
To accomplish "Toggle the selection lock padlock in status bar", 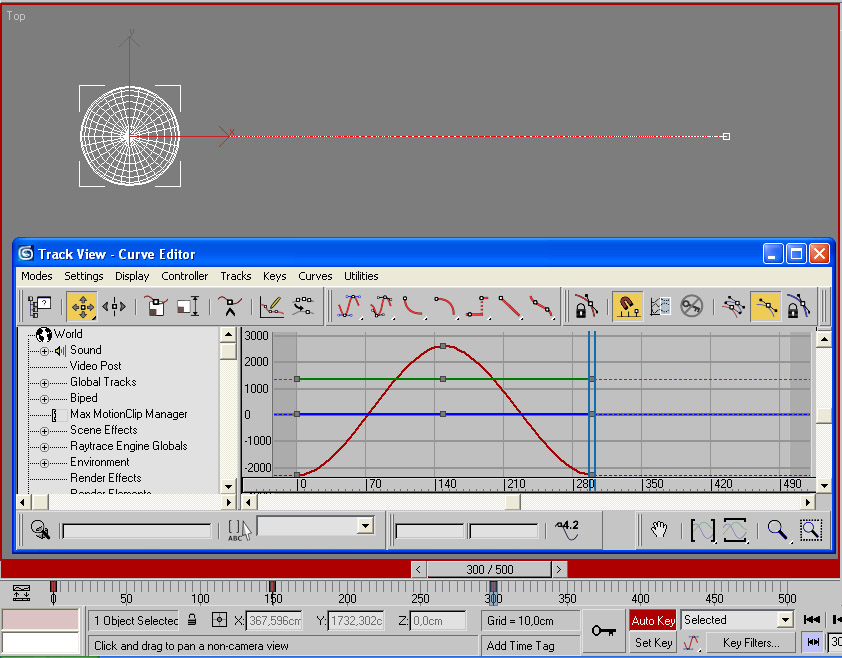I will coord(192,621).
